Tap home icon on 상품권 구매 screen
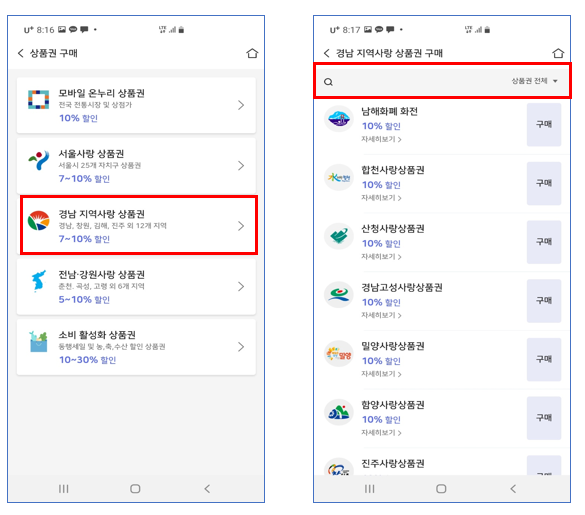 tap(252, 53)
